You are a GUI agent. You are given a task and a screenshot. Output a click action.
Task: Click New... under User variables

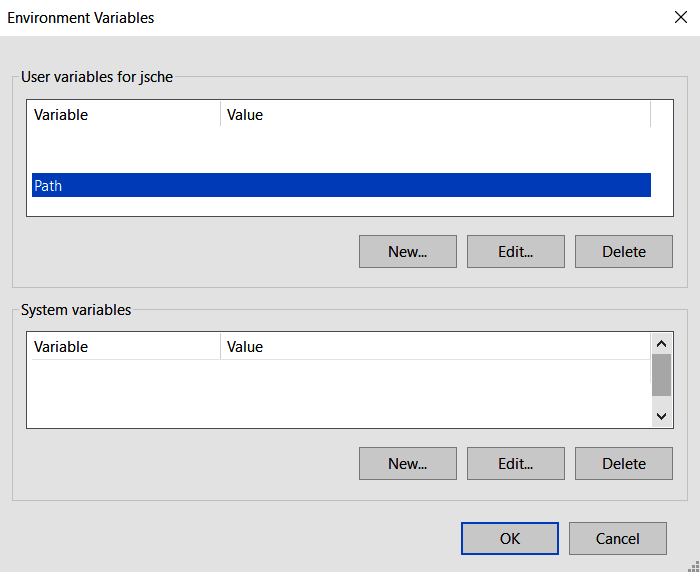click(x=407, y=252)
